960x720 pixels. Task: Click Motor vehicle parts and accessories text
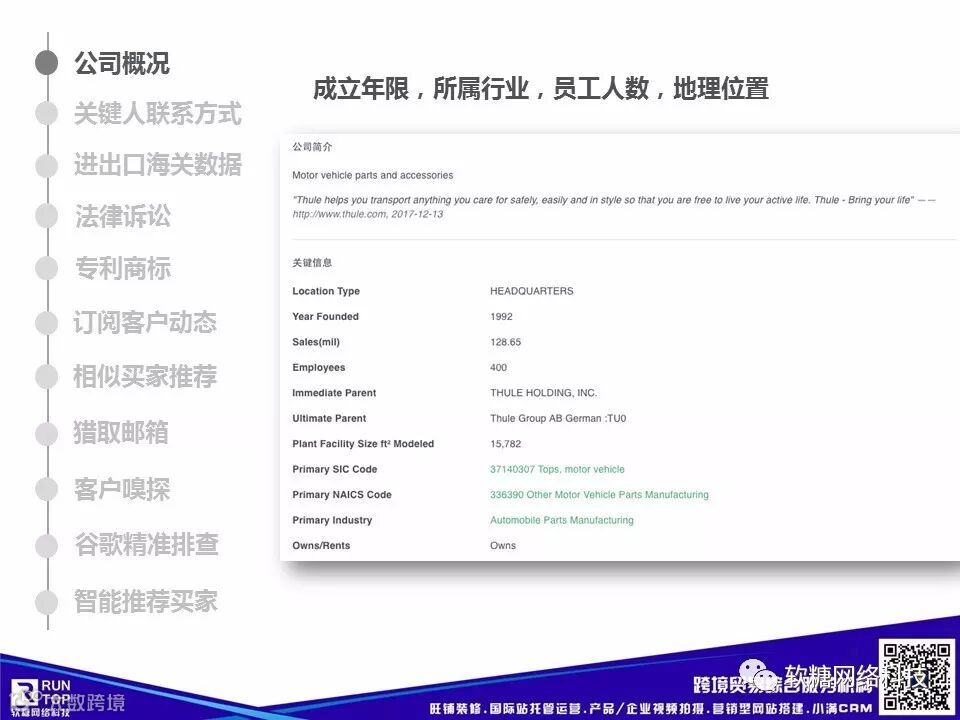(x=372, y=175)
